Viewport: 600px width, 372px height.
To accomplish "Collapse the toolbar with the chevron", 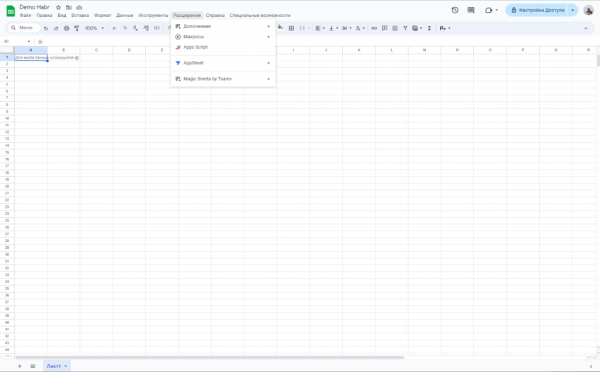I will tap(586, 28).
